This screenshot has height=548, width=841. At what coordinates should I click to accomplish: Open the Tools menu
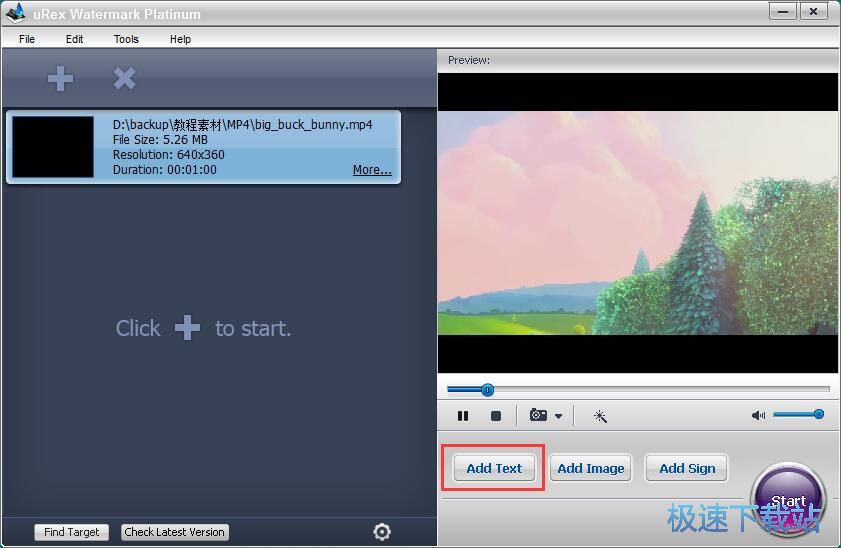[126, 39]
